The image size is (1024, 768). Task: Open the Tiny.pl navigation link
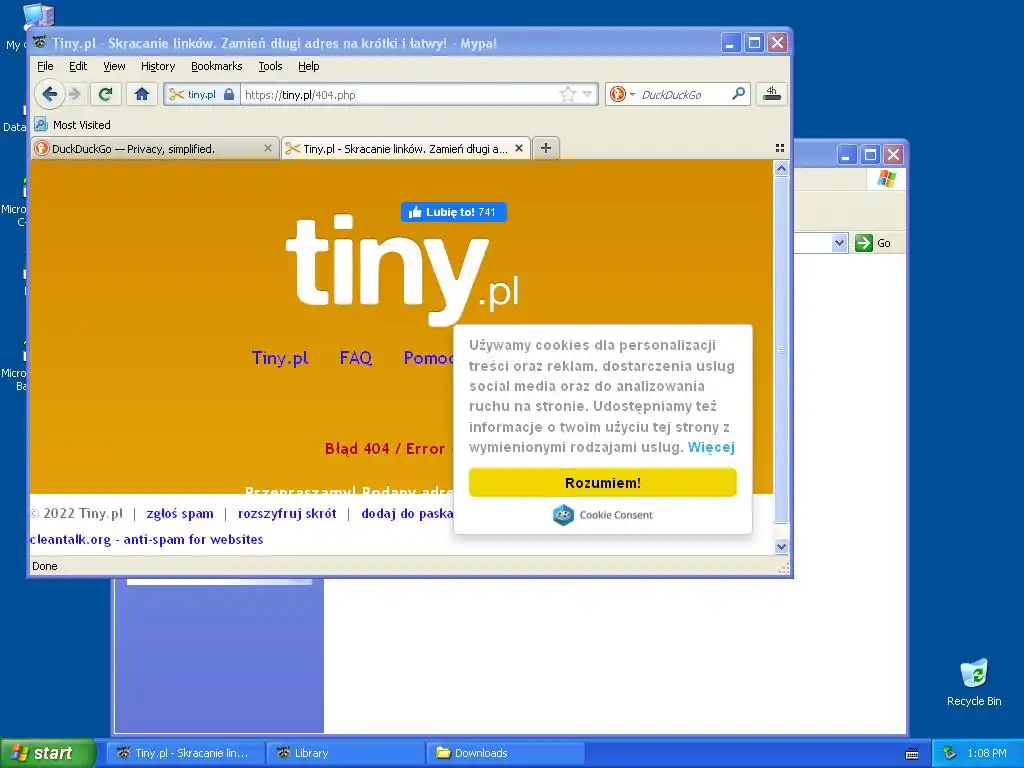click(x=280, y=358)
